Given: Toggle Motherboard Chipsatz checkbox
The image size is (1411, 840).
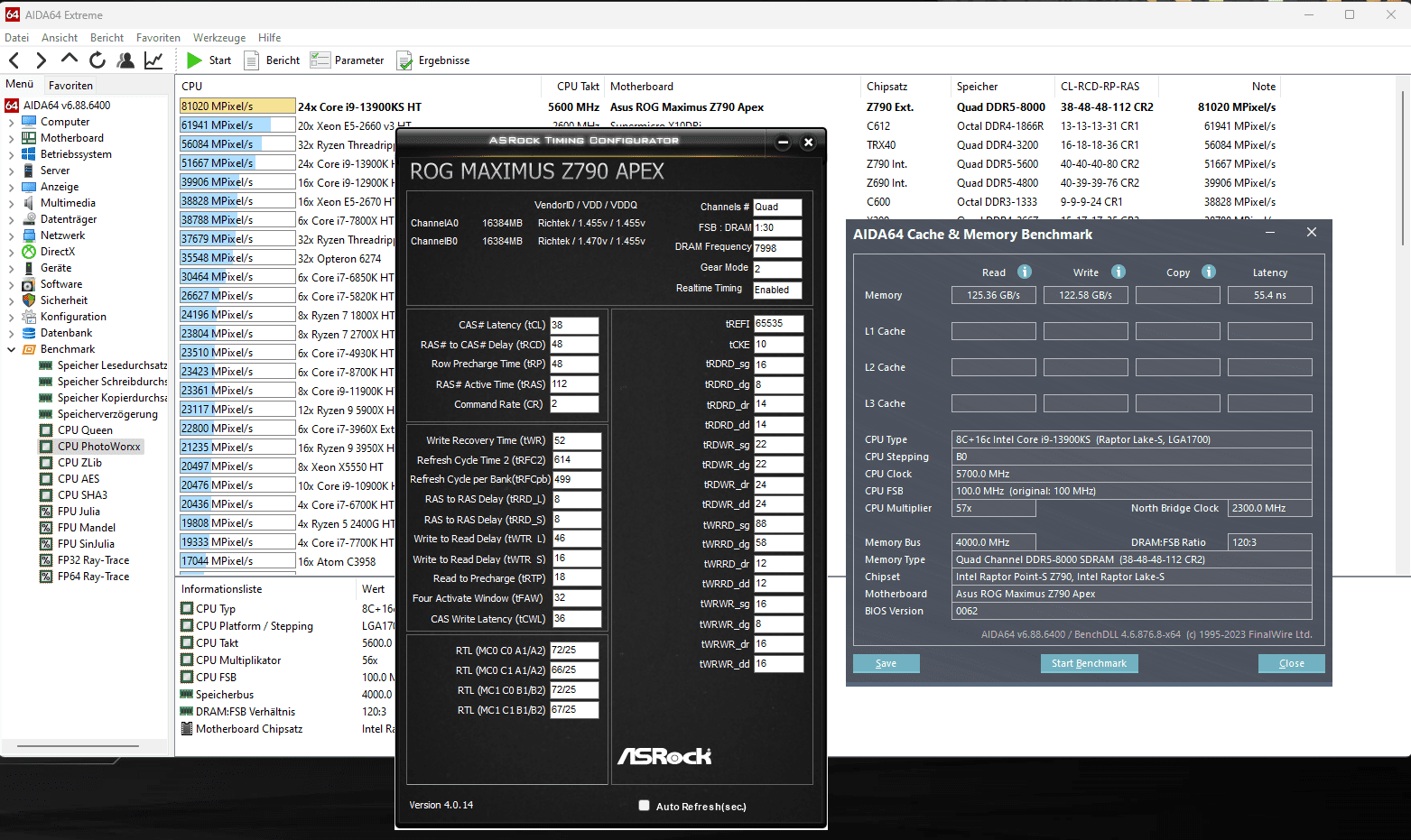Looking at the screenshot, I should pos(187,729).
